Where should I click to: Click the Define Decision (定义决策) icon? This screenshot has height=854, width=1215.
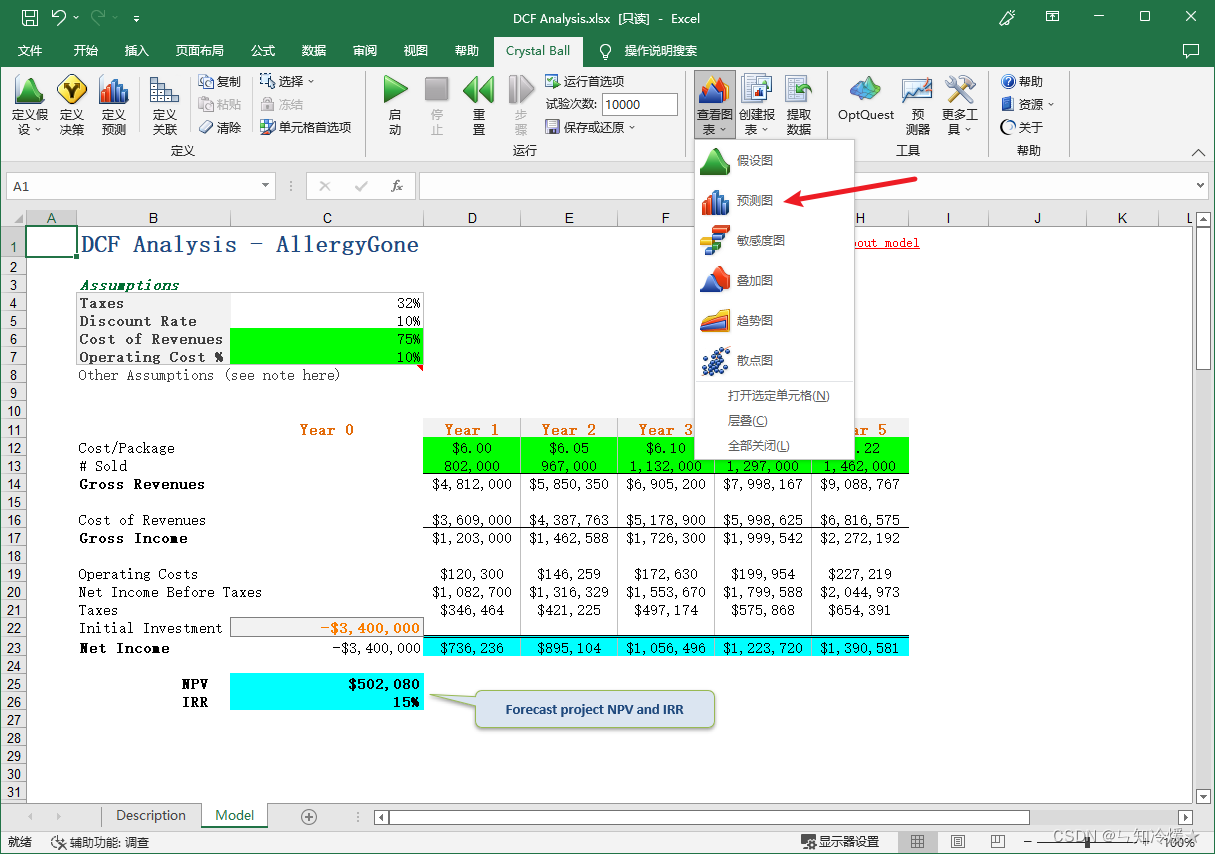71,105
